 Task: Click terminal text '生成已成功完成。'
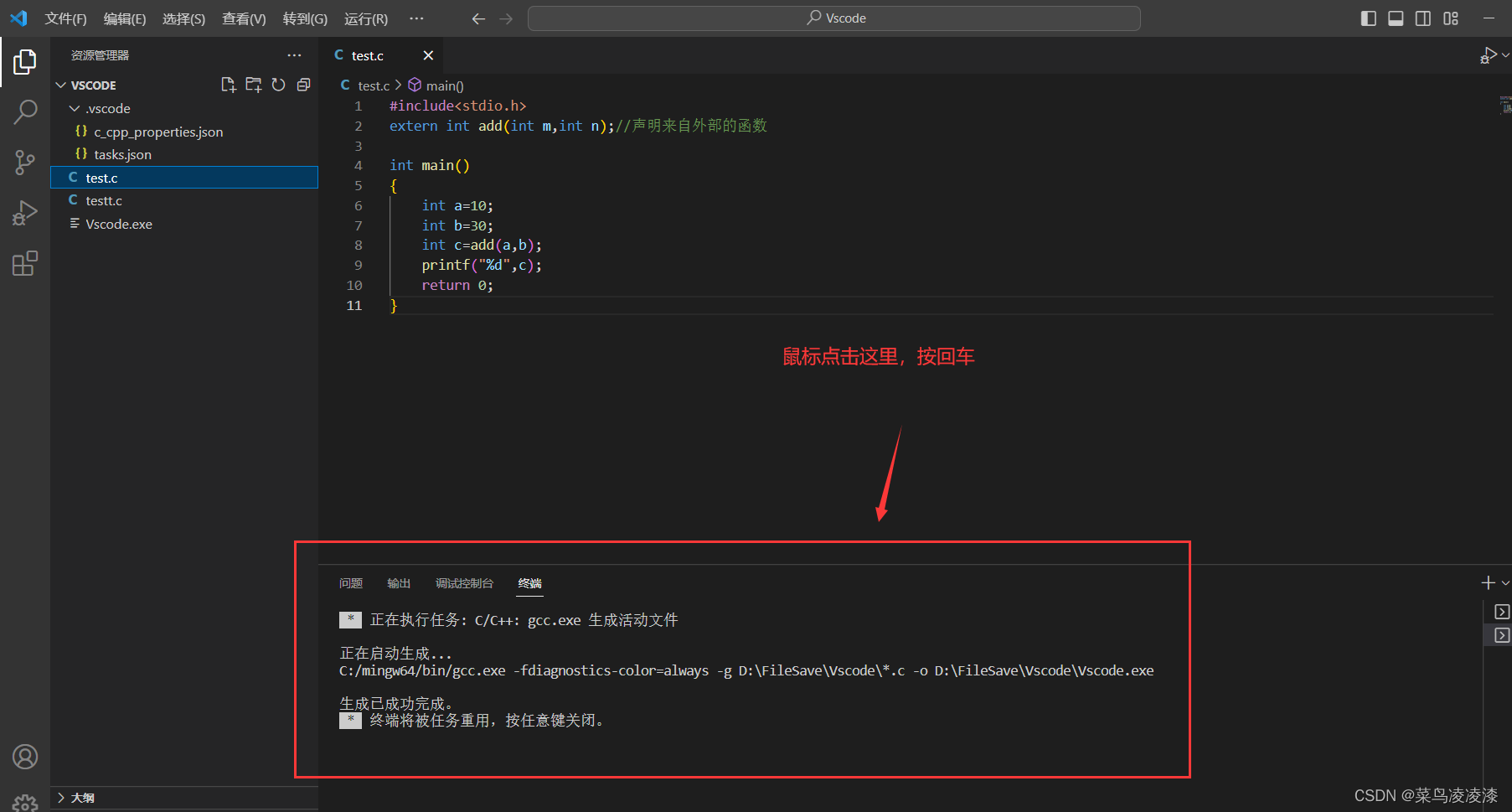coord(397,703)
